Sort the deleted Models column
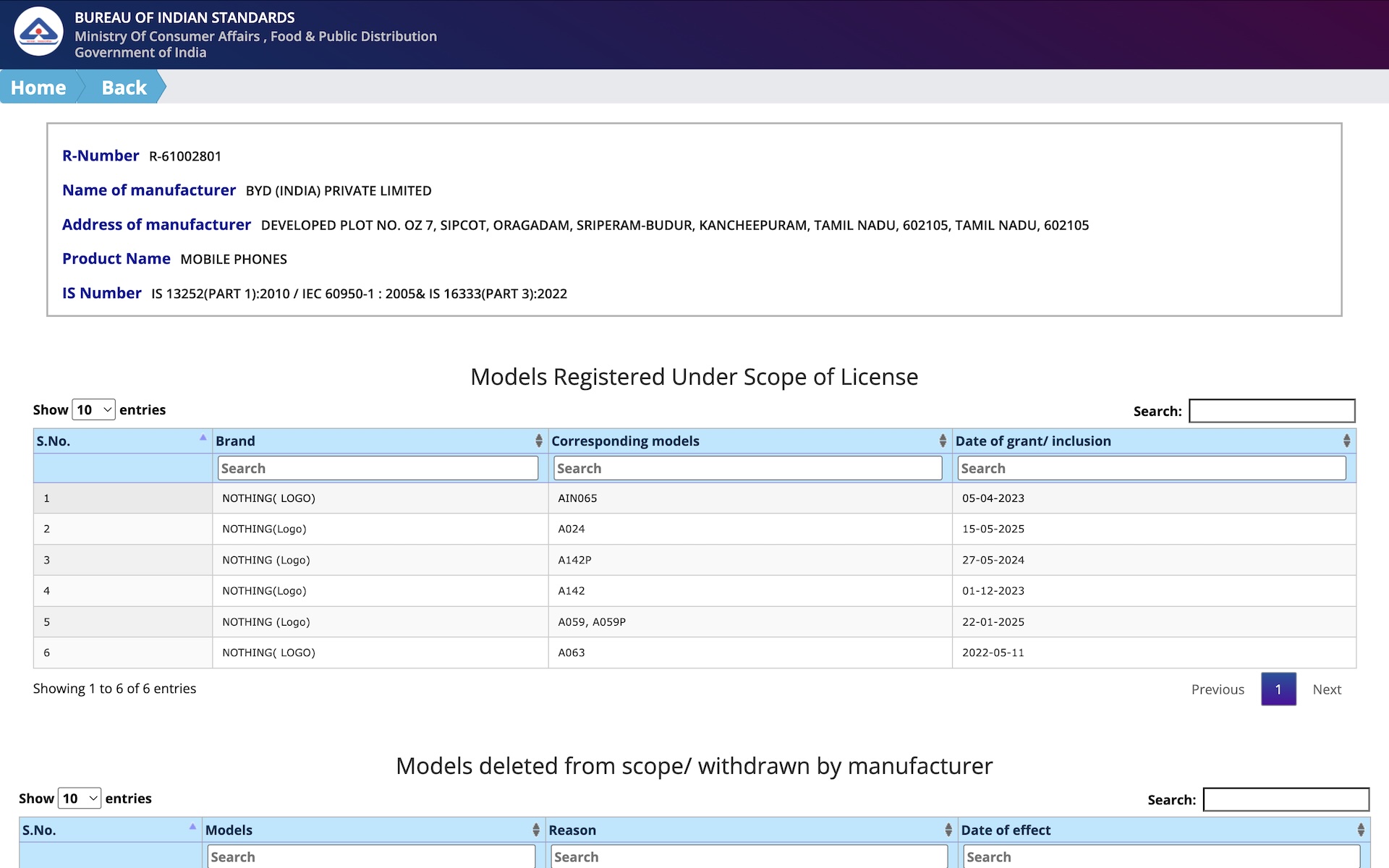The image size is (1389, 868). (536, 830)
